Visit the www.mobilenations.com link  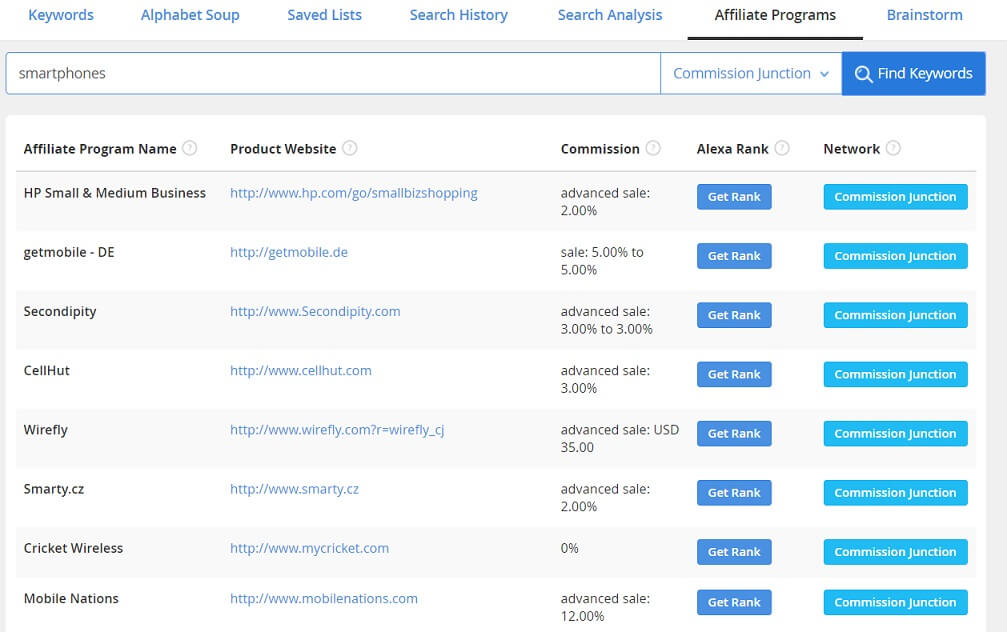click(324, 599)
